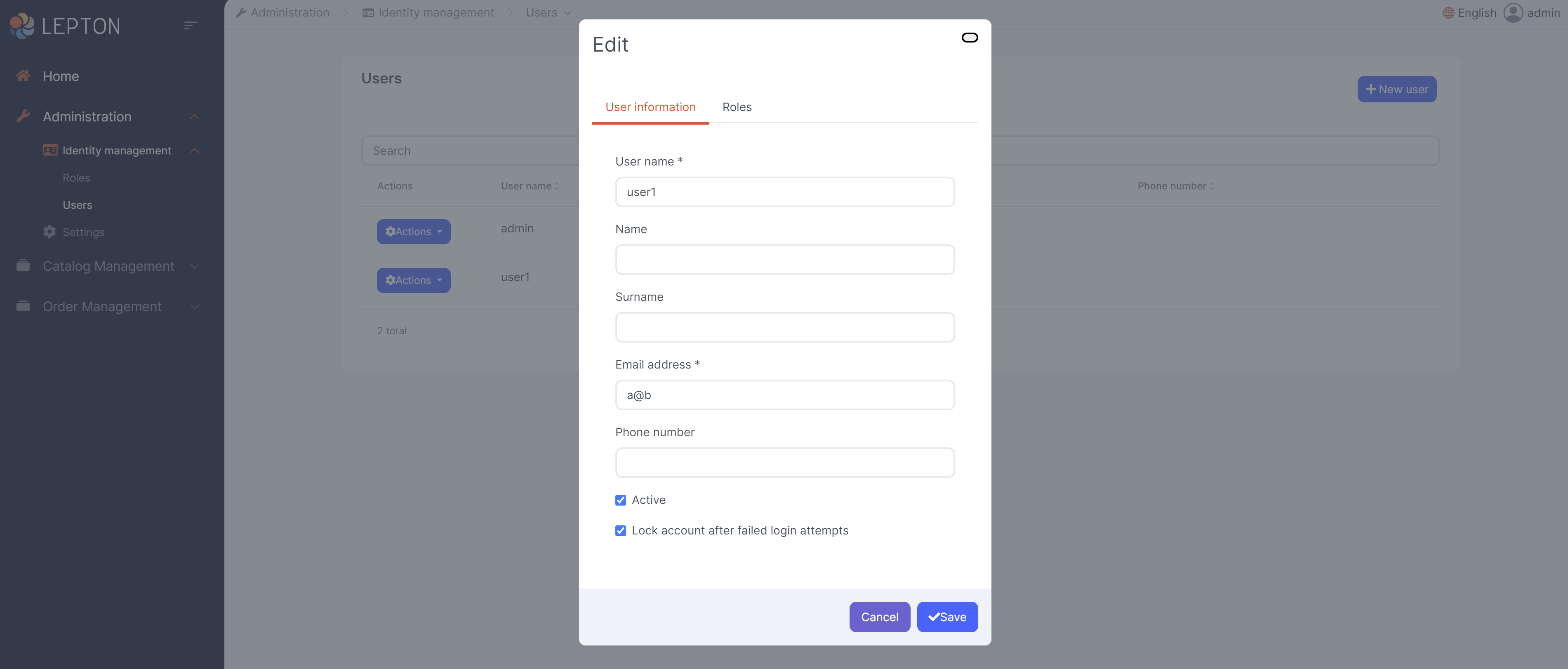This screenshot has width=1568, height=669.
Task: Close the Edit dialog
Action: click(x=969, y=38)
